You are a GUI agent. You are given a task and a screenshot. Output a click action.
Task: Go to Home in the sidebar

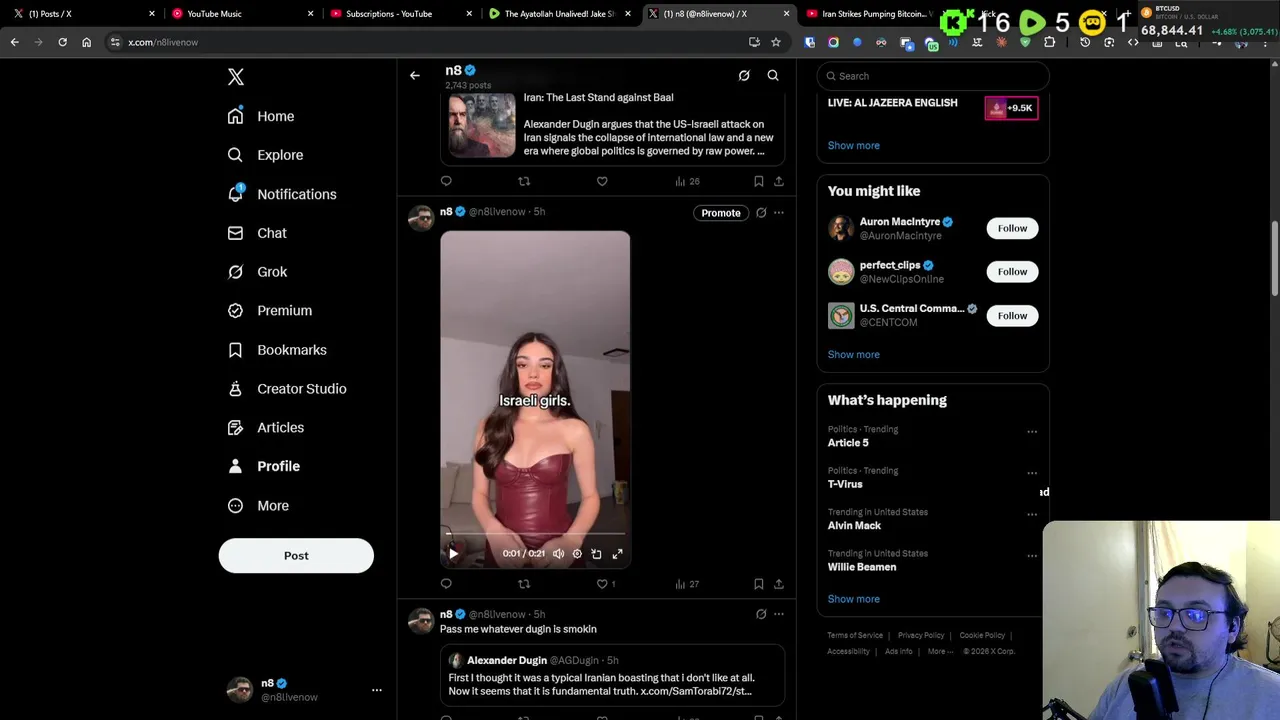pyautogui.click(x=261, y=116)
